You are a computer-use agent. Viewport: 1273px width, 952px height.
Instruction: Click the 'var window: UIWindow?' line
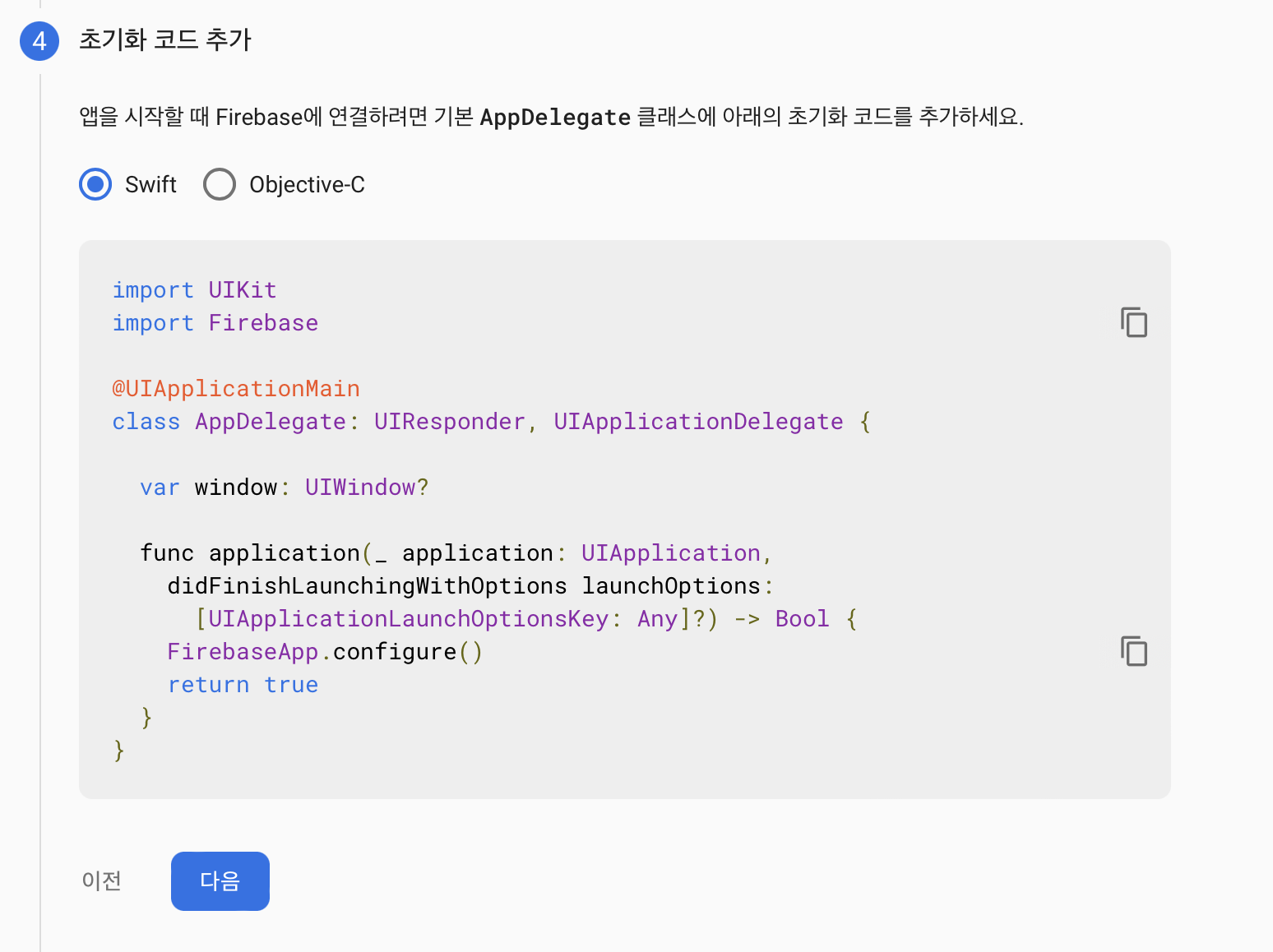point(284,488)
